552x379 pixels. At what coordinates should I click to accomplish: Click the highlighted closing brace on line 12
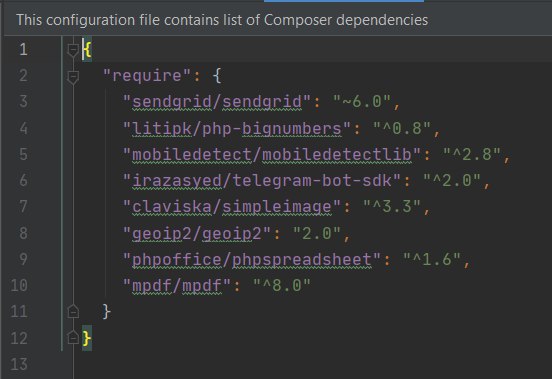[87, 338]
